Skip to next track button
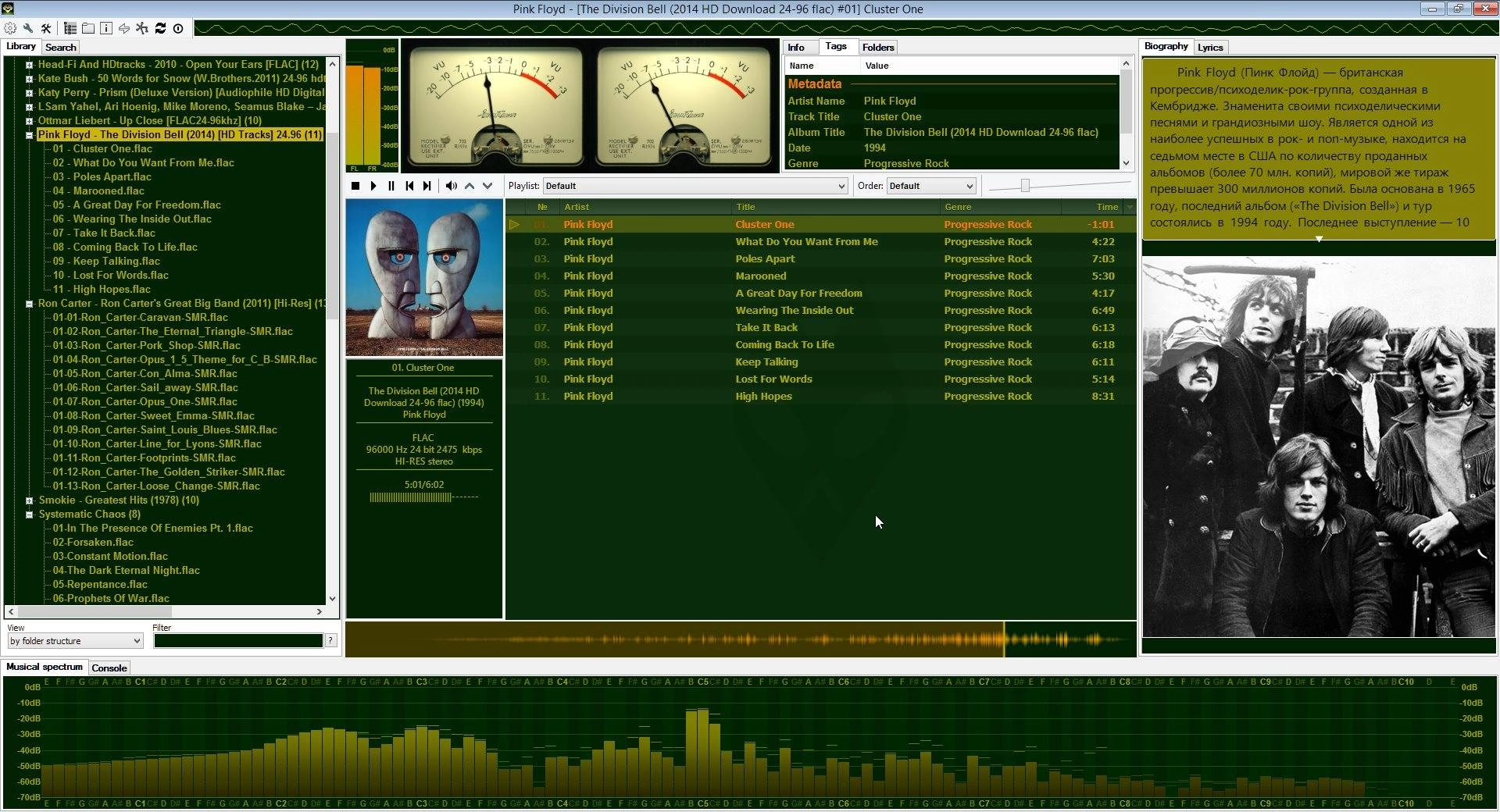 click(x=427, y=186)
